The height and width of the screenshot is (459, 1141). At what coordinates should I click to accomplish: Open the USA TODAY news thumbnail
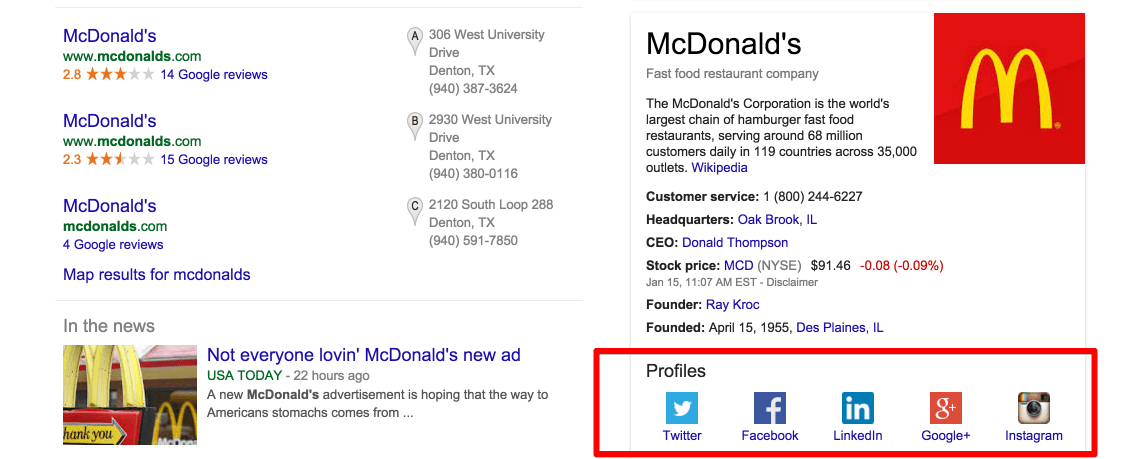[130, 395]
